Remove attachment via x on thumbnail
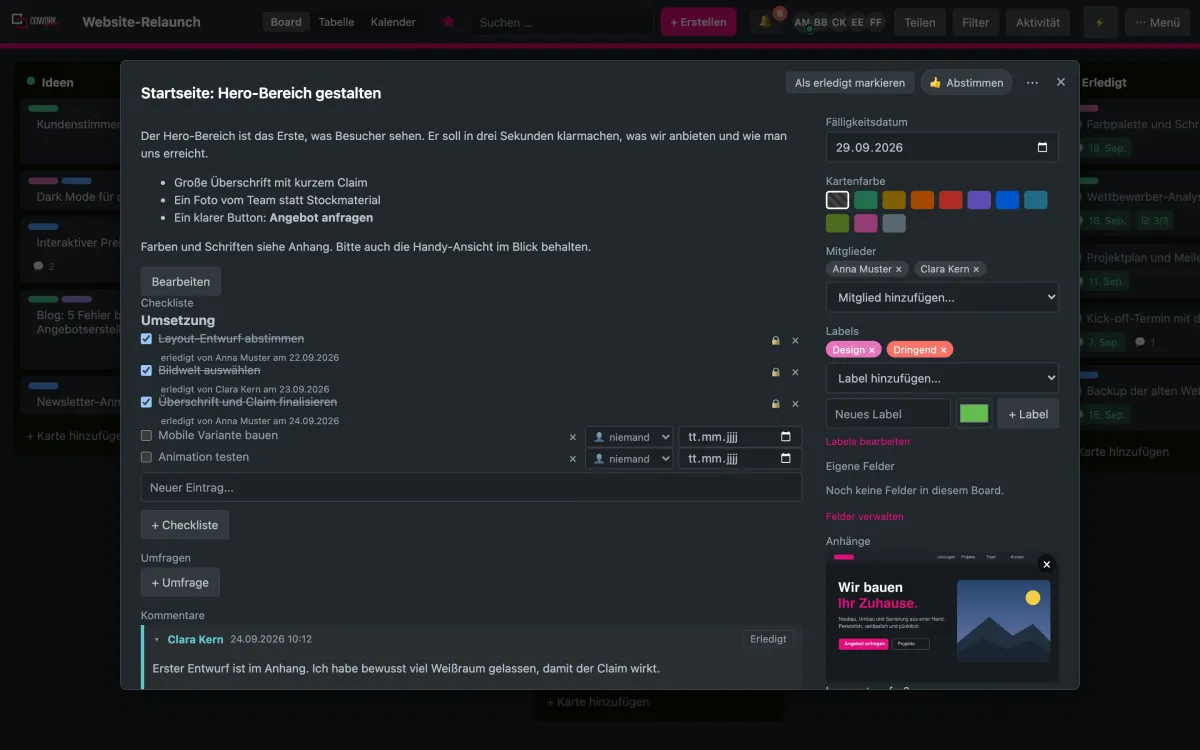Screen dimensions: 1200x750 point(1047,564)
